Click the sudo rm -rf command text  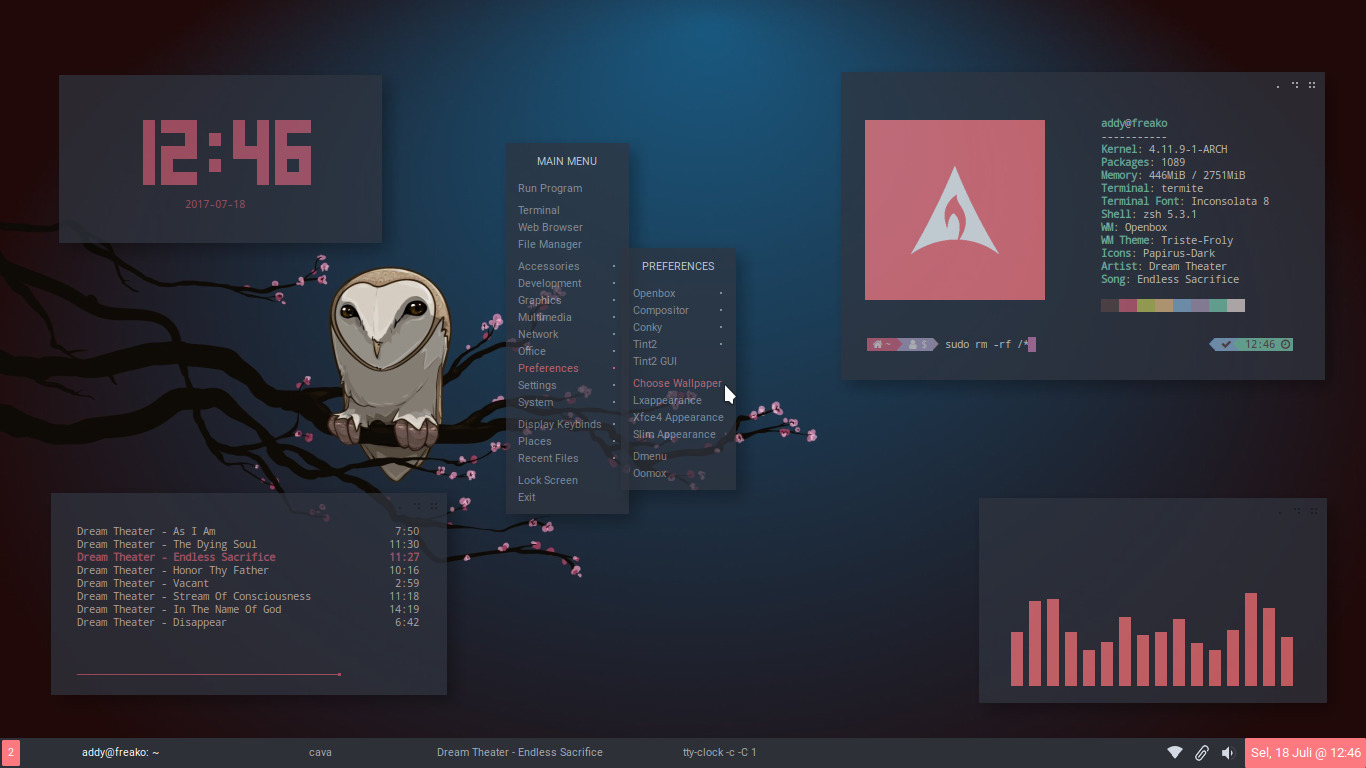click(987, 344)
